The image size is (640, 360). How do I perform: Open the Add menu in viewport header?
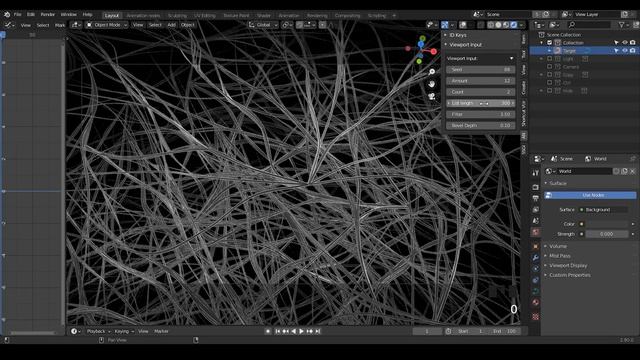point(171,25)
